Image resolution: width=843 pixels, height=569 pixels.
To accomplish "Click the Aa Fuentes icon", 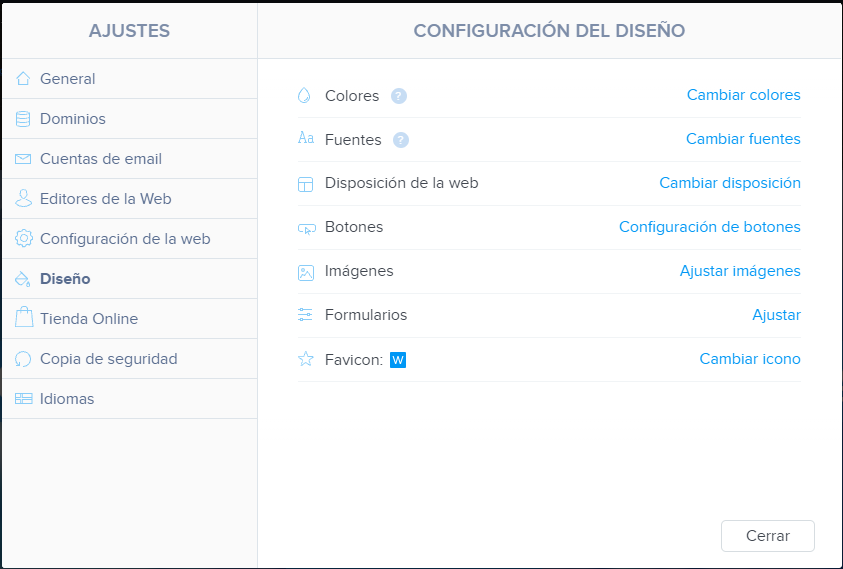I will click(306, 138).
